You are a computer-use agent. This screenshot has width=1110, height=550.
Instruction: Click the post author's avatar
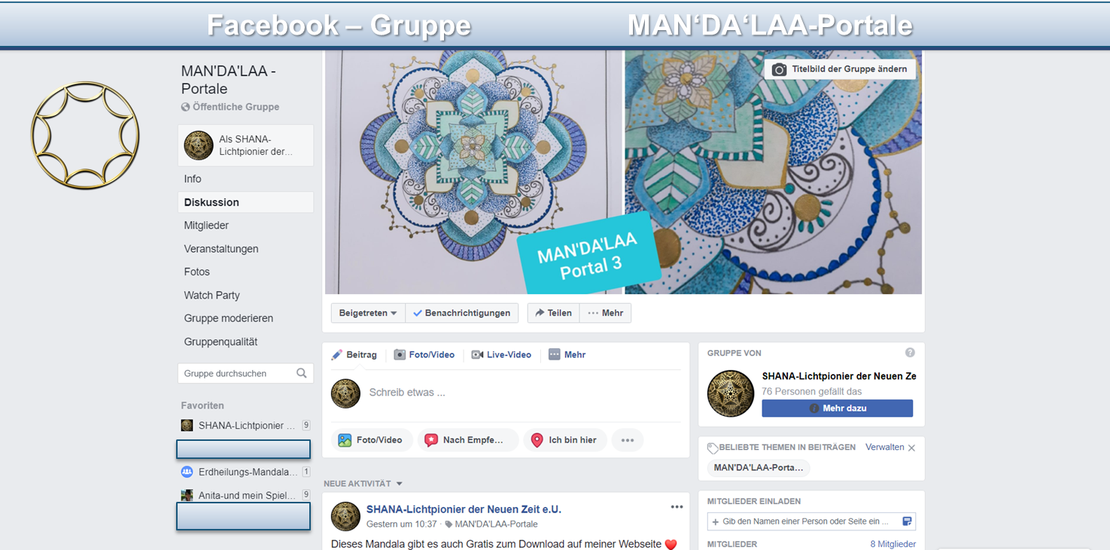[x=345, y=516]
